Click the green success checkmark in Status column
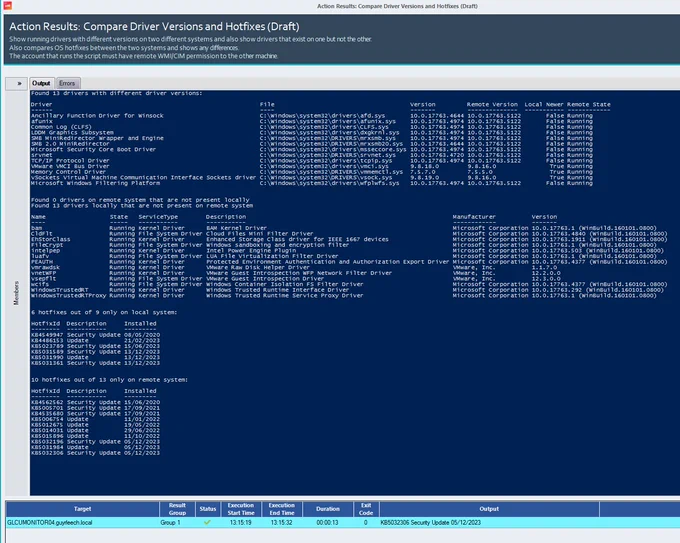The height and width of the screenshot is (543, 680). pos(207,522)
